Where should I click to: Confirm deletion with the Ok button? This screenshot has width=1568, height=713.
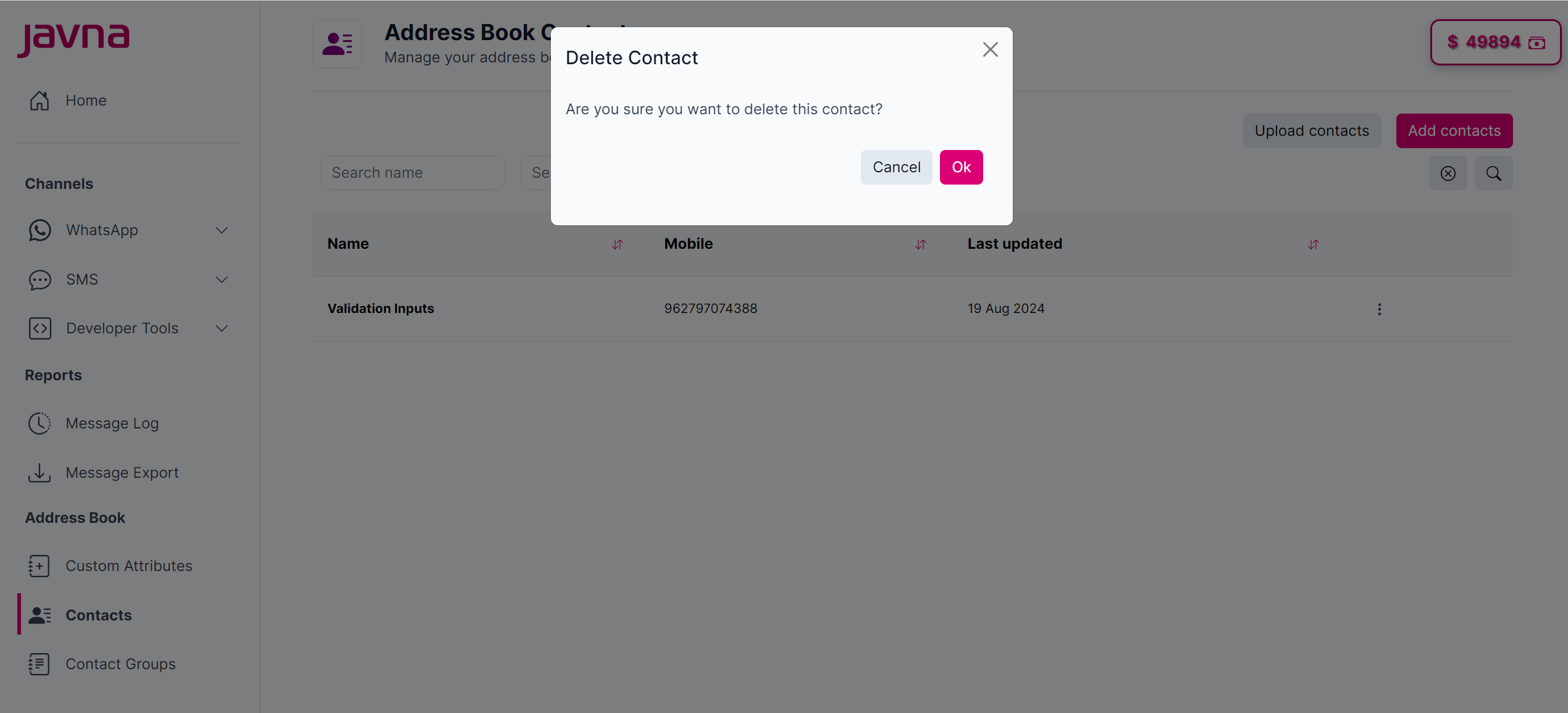(961, 167)
